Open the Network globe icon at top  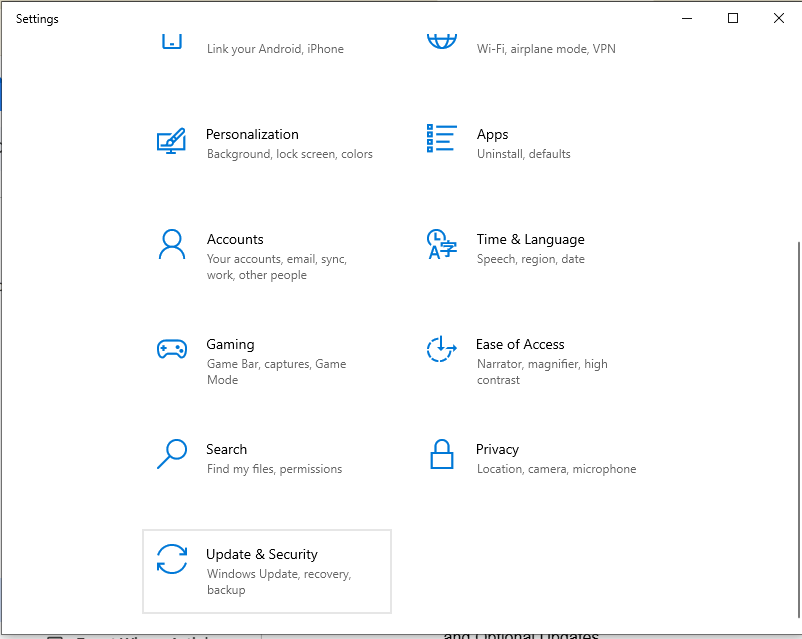[441, 40]
